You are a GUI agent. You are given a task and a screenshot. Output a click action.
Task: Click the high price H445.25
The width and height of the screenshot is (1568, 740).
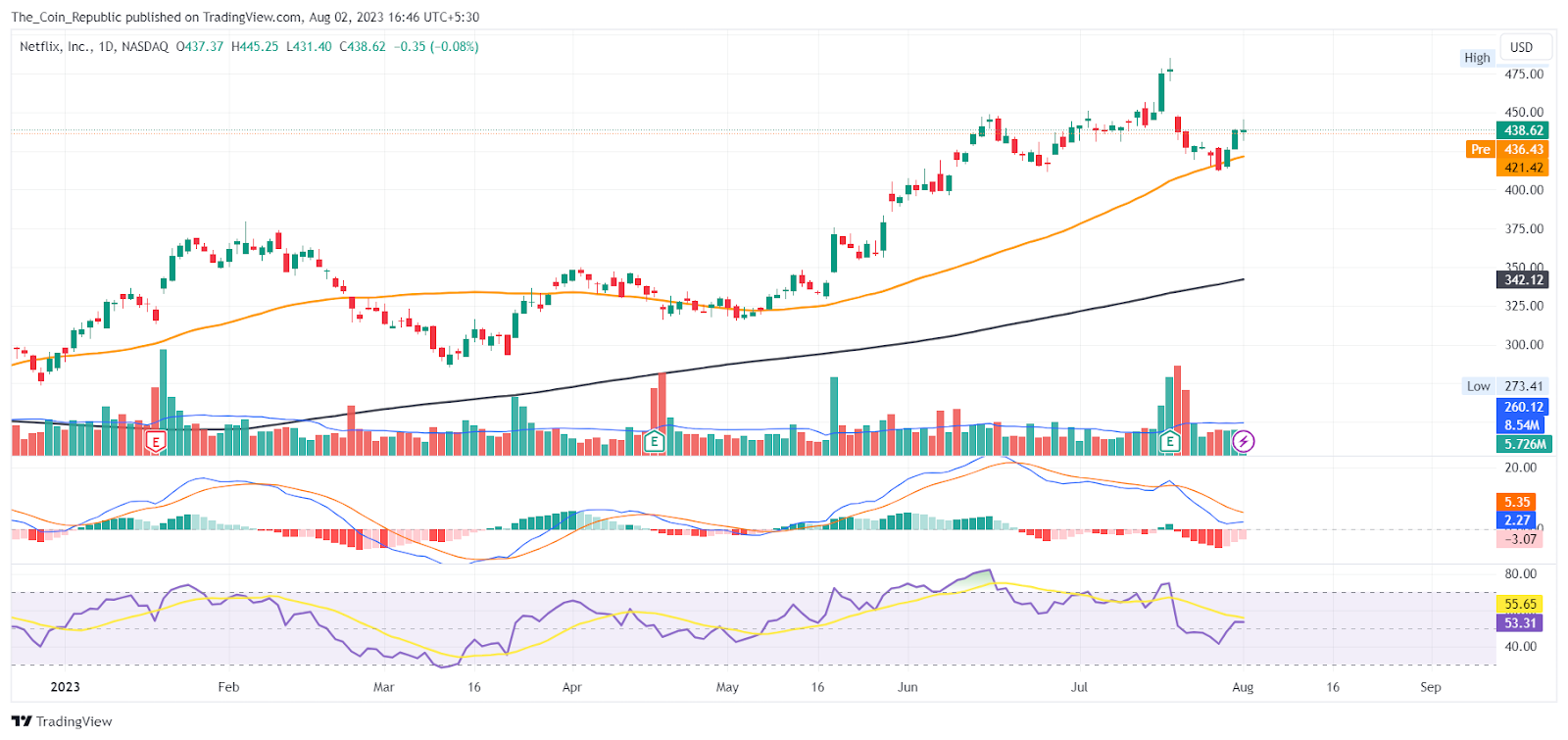tap(255, 46)
